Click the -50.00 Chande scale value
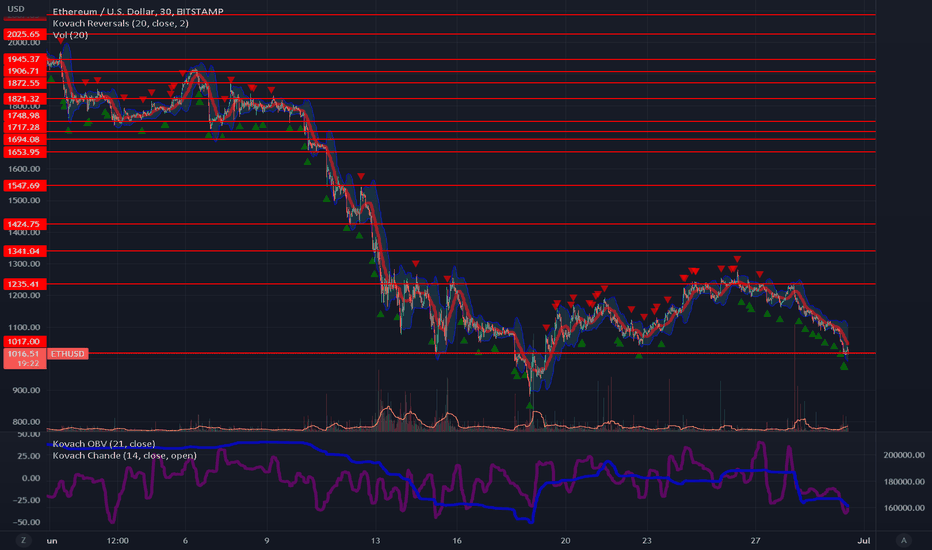 (28, 523)
